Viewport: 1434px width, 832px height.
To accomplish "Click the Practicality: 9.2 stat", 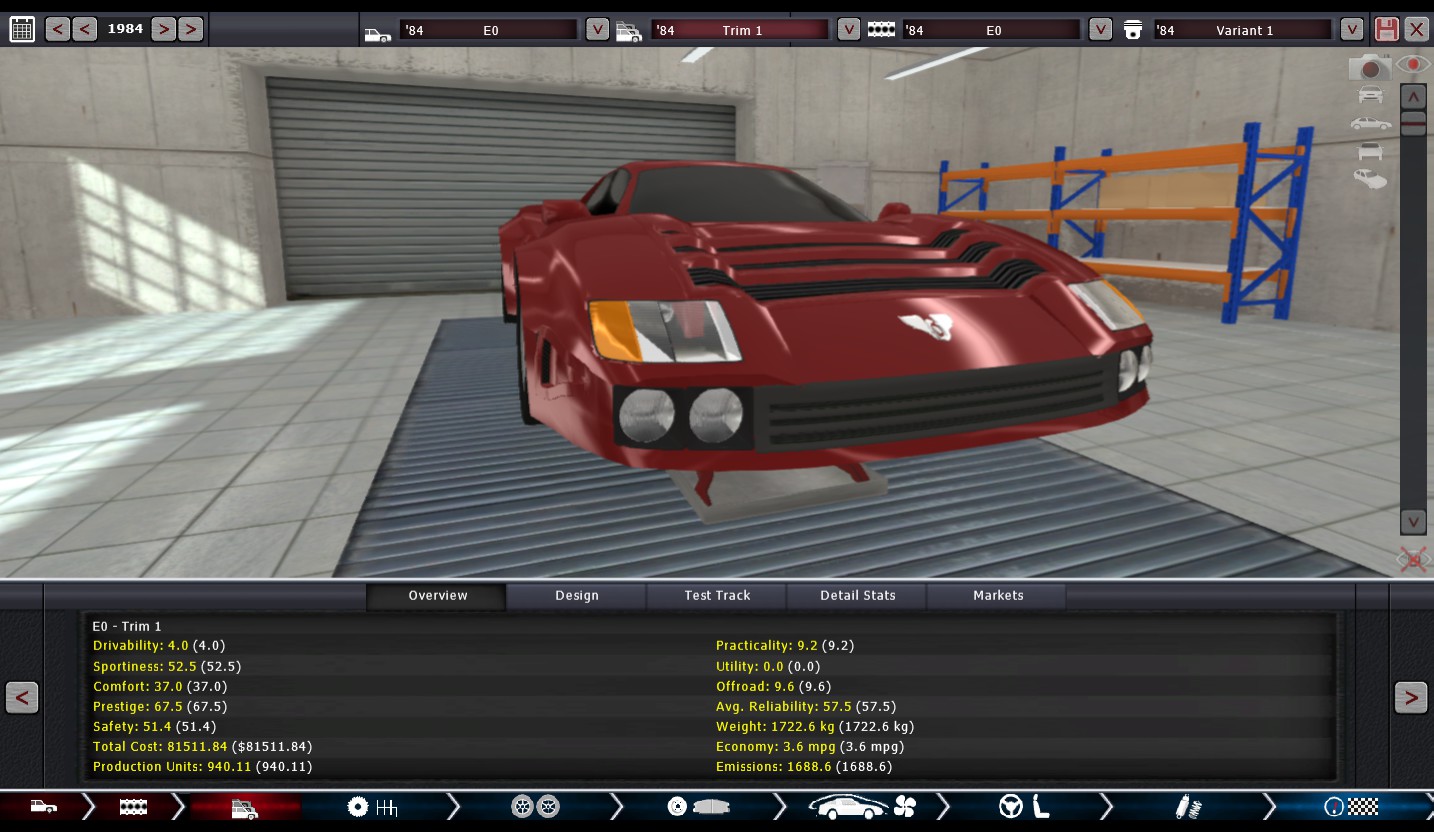I will (x=785, y=646).
